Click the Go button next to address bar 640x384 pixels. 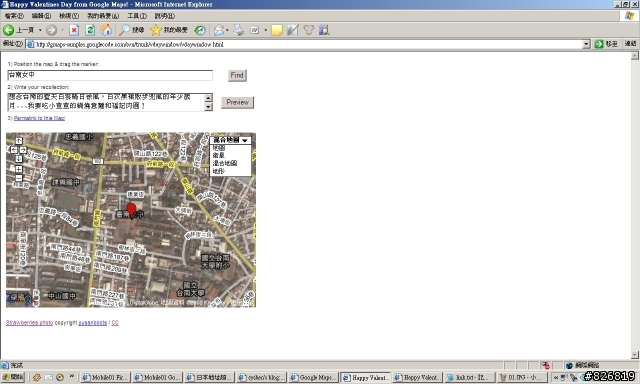607,44
